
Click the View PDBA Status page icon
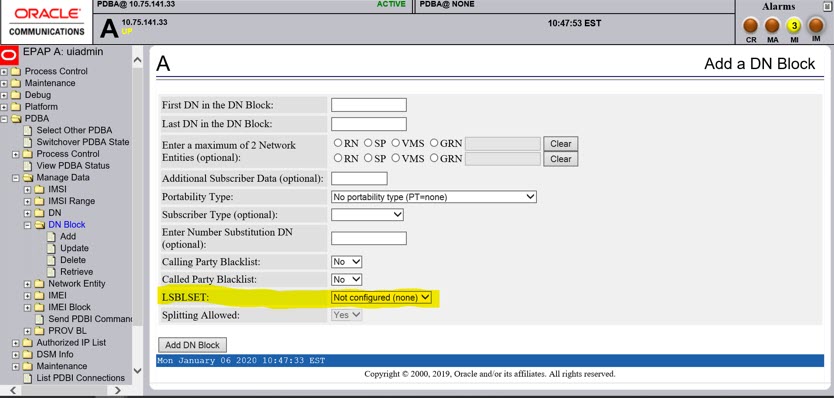pos(28,165)
